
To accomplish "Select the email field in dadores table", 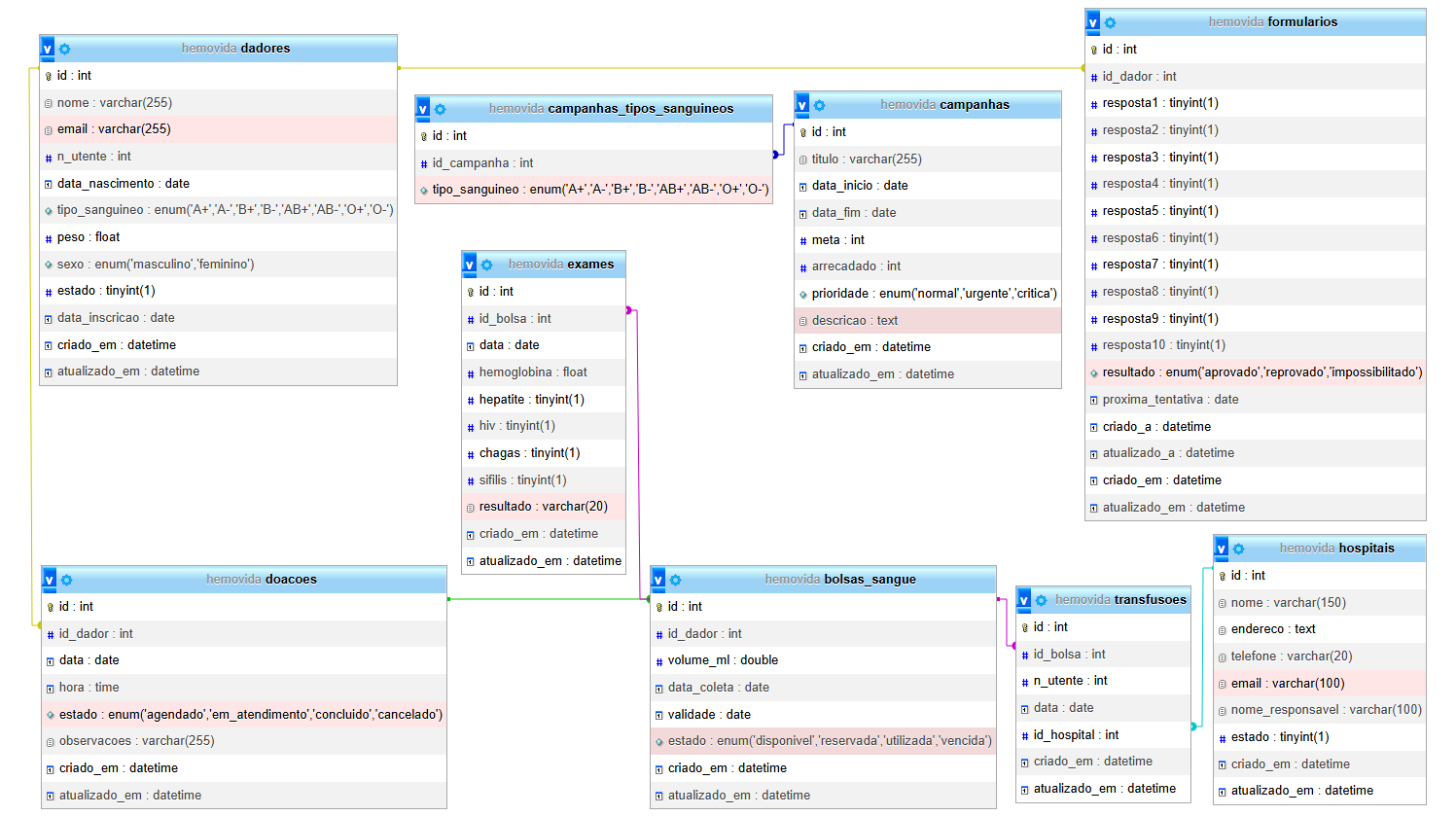I will coord(113,129).
